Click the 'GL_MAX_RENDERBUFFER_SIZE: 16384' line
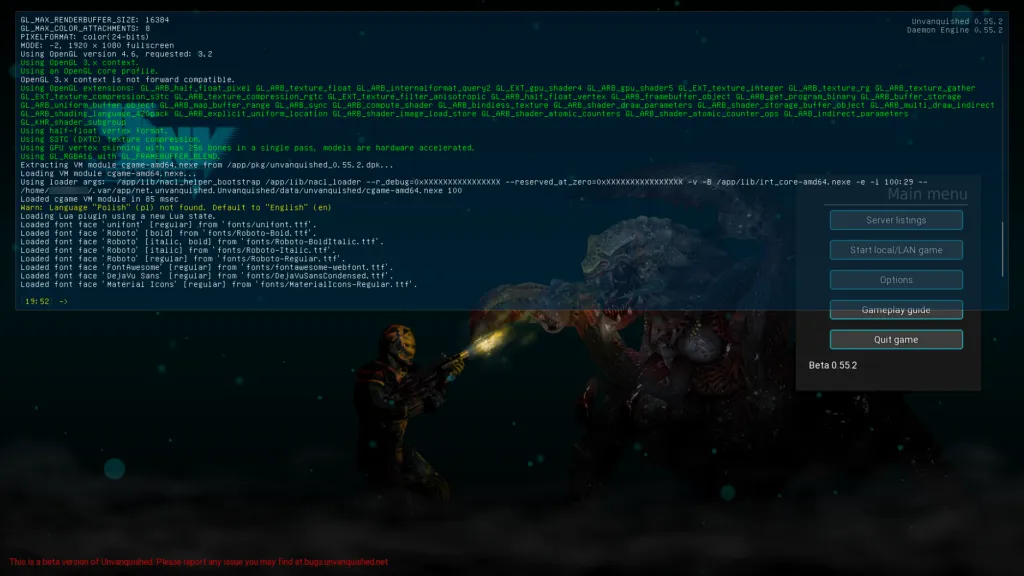This screenshot has height=576, width=1024. (x=95, y=20)
